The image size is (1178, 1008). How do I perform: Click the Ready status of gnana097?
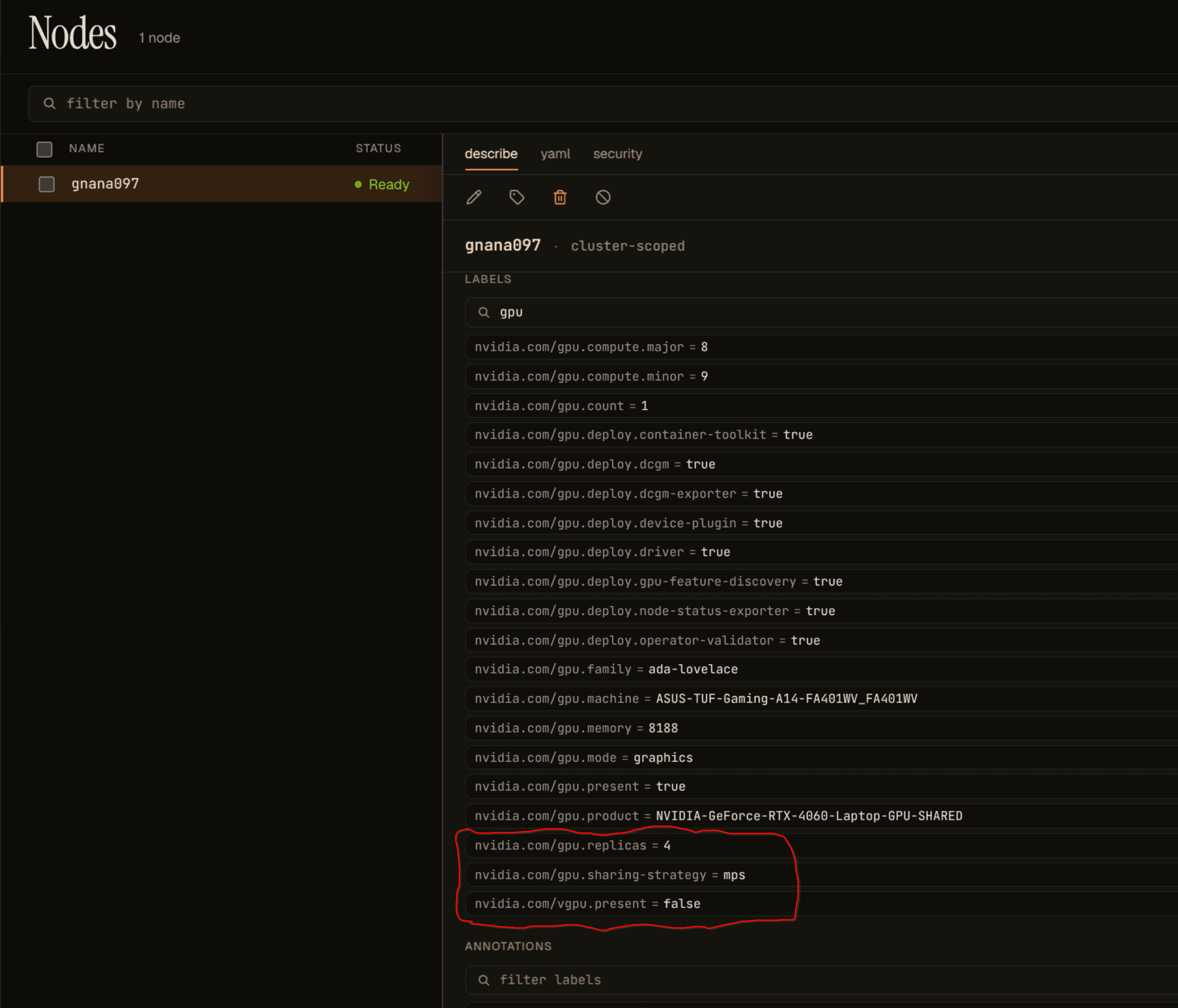tap(382, 184)
